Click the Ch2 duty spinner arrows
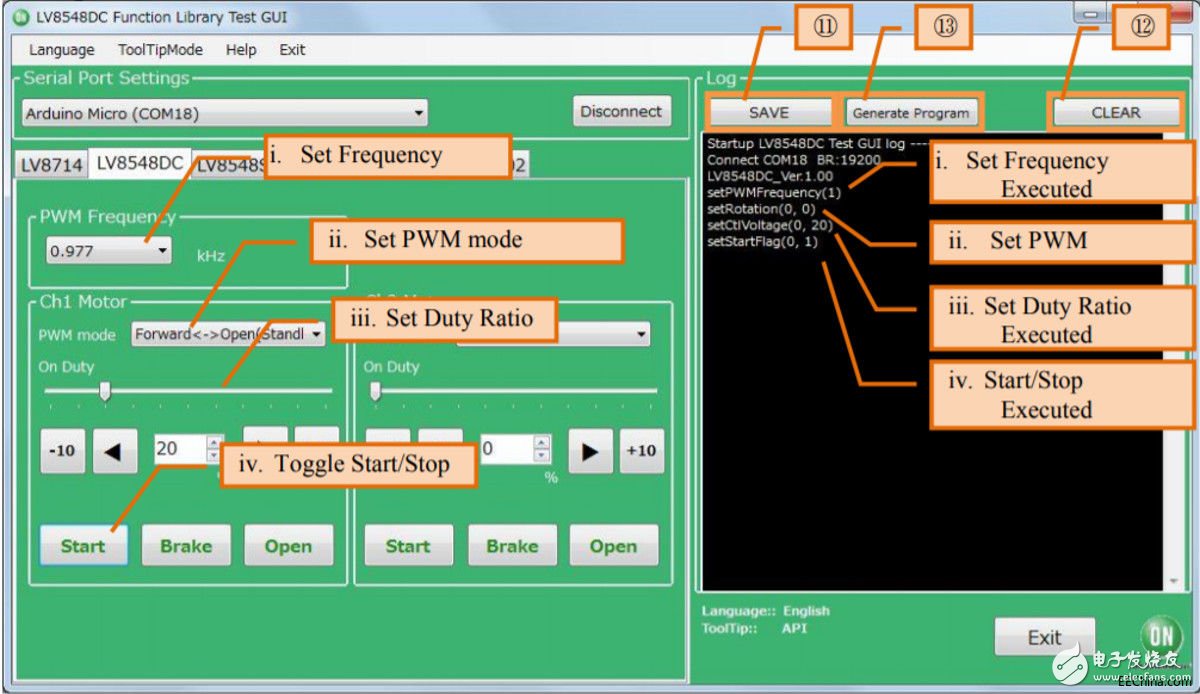This screenshot has height=694, width=1200. pyautogui.click(x=541, y=449)
